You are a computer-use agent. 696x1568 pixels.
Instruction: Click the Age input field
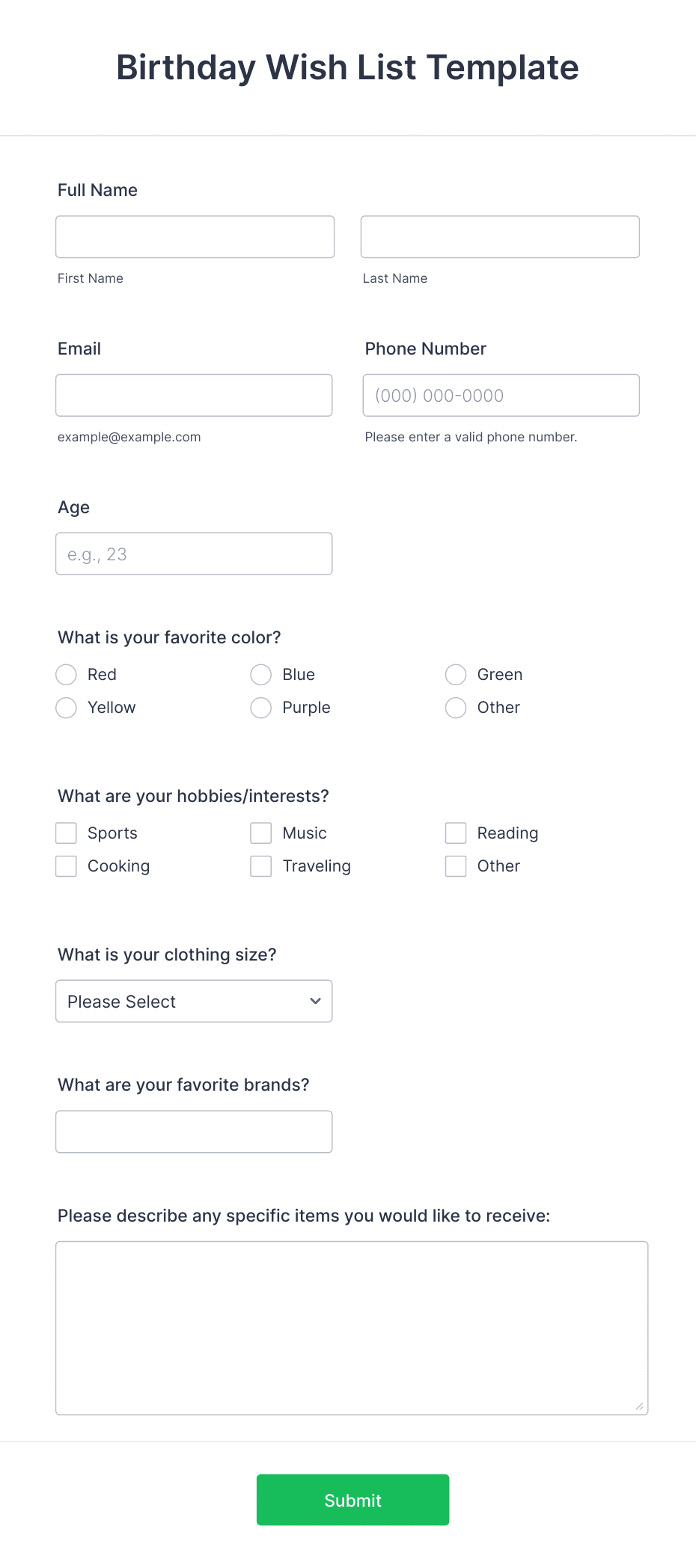(x=194, y=554)
